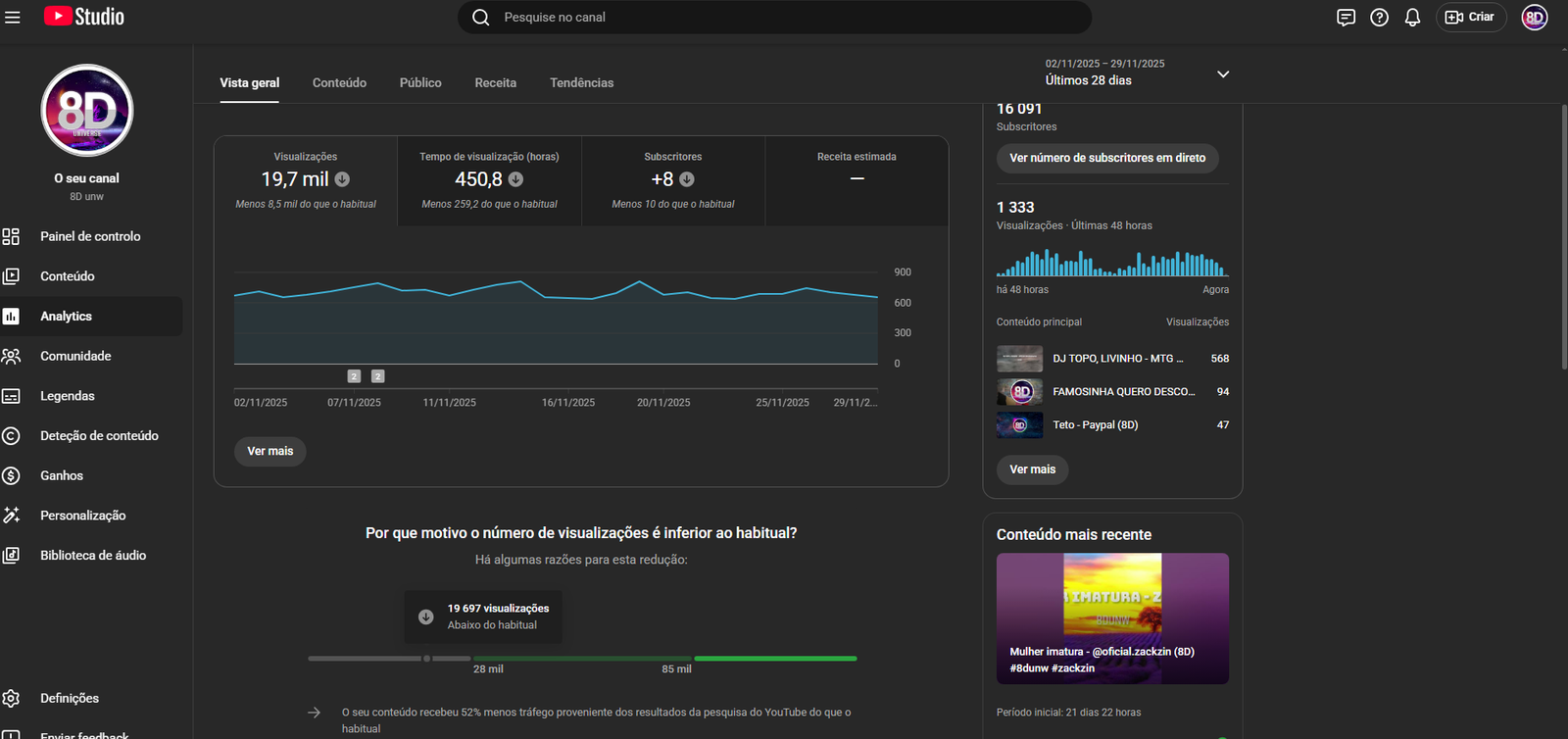
Task: Open the hamburger navigation menu
Action: 13,17
